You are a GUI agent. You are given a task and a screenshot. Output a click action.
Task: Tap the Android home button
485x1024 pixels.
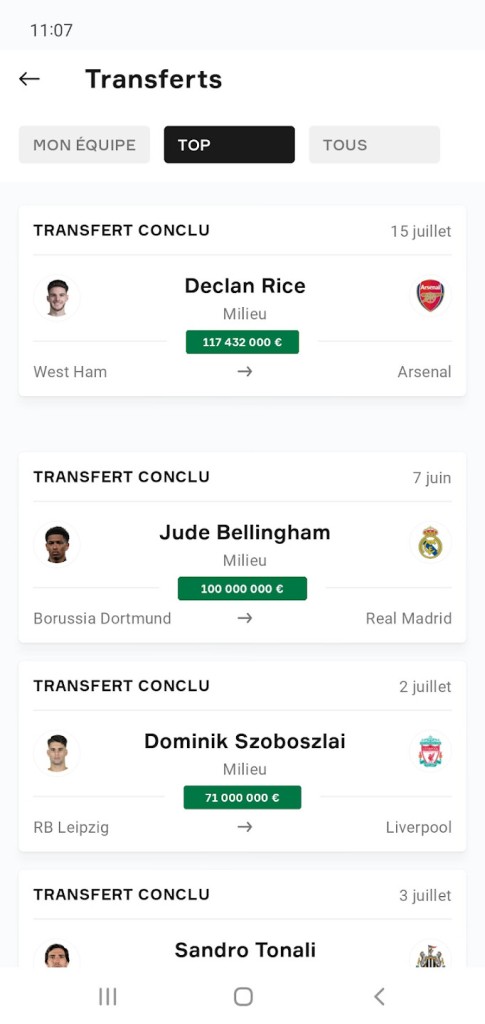click(x=243, y=996)
